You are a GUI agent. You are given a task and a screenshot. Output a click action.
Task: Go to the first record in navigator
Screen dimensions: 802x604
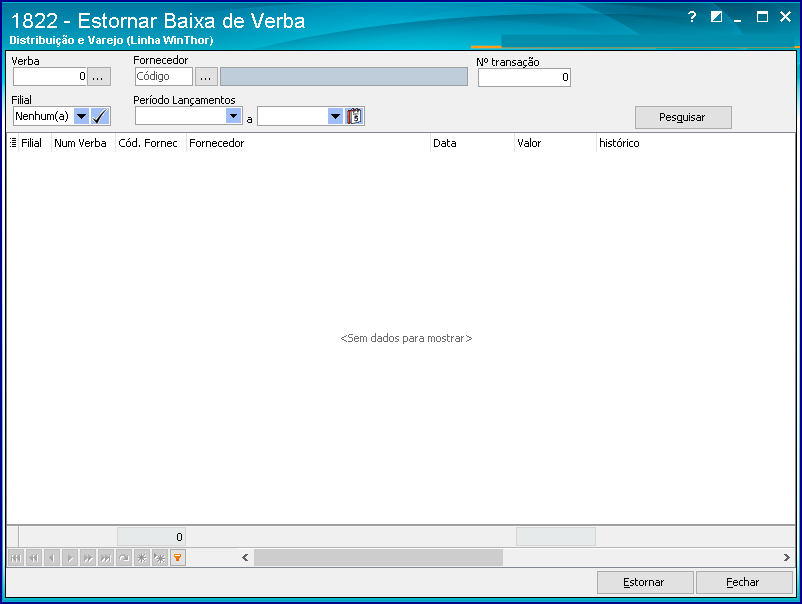point(16,557)
